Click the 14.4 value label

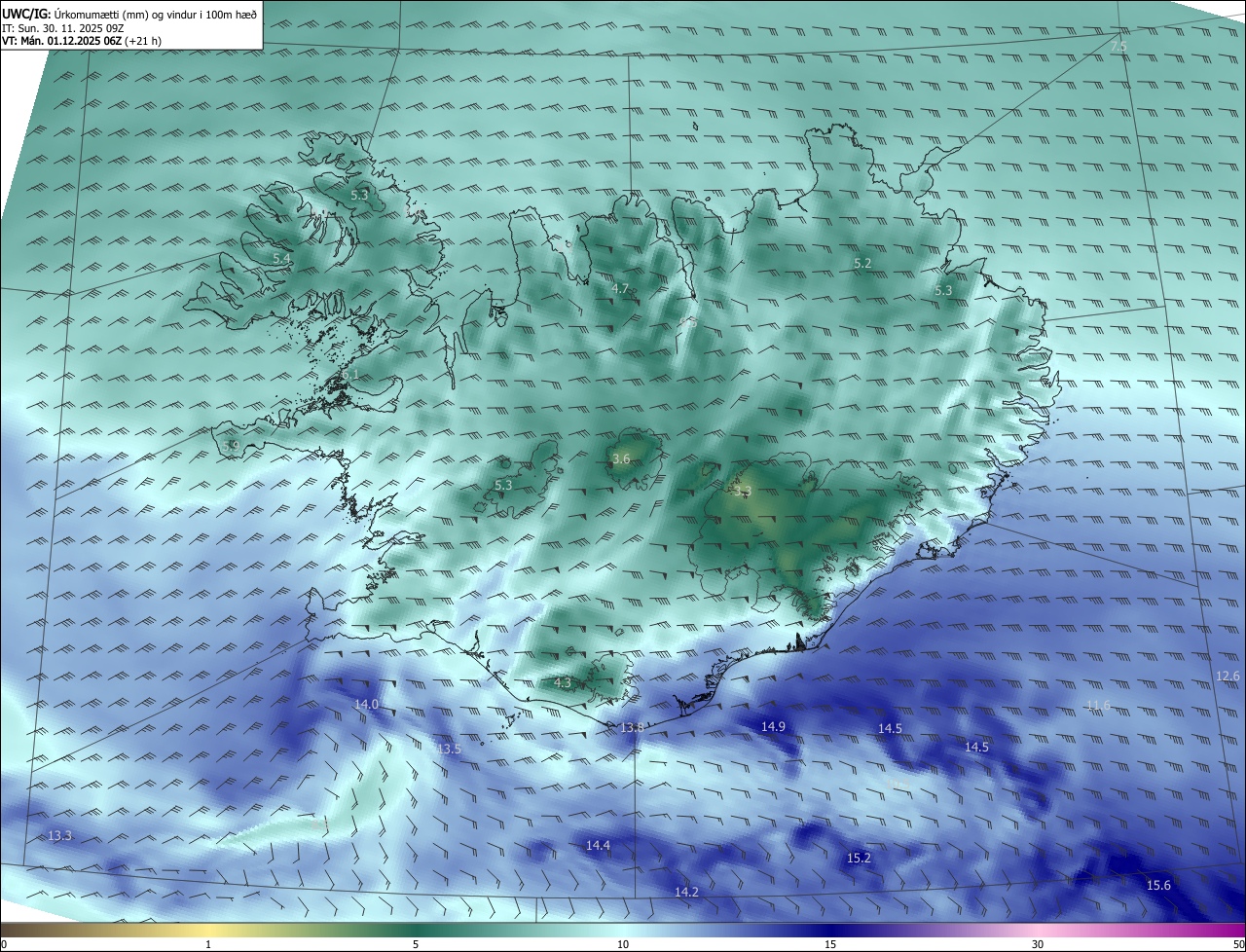(x=598, y=846)
